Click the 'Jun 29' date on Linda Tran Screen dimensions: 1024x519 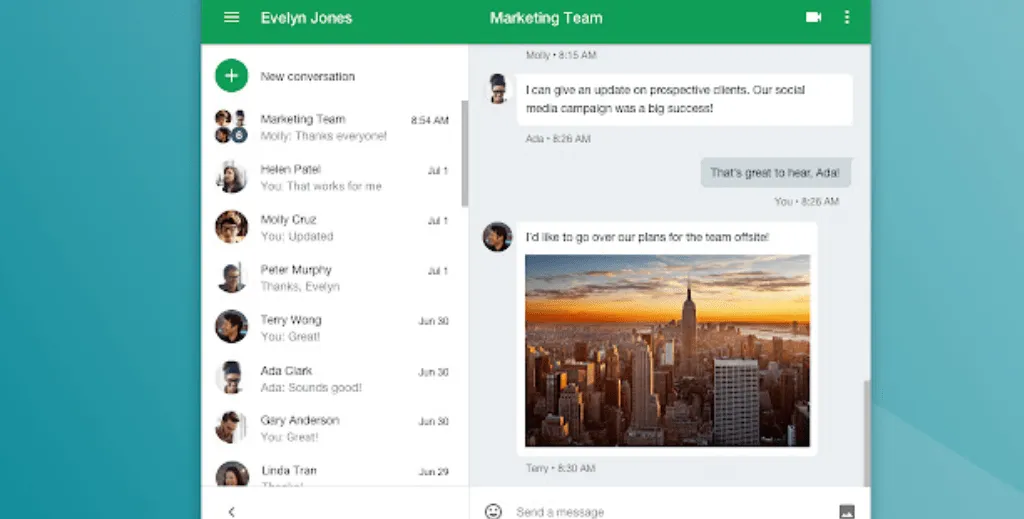coord(434,471)
